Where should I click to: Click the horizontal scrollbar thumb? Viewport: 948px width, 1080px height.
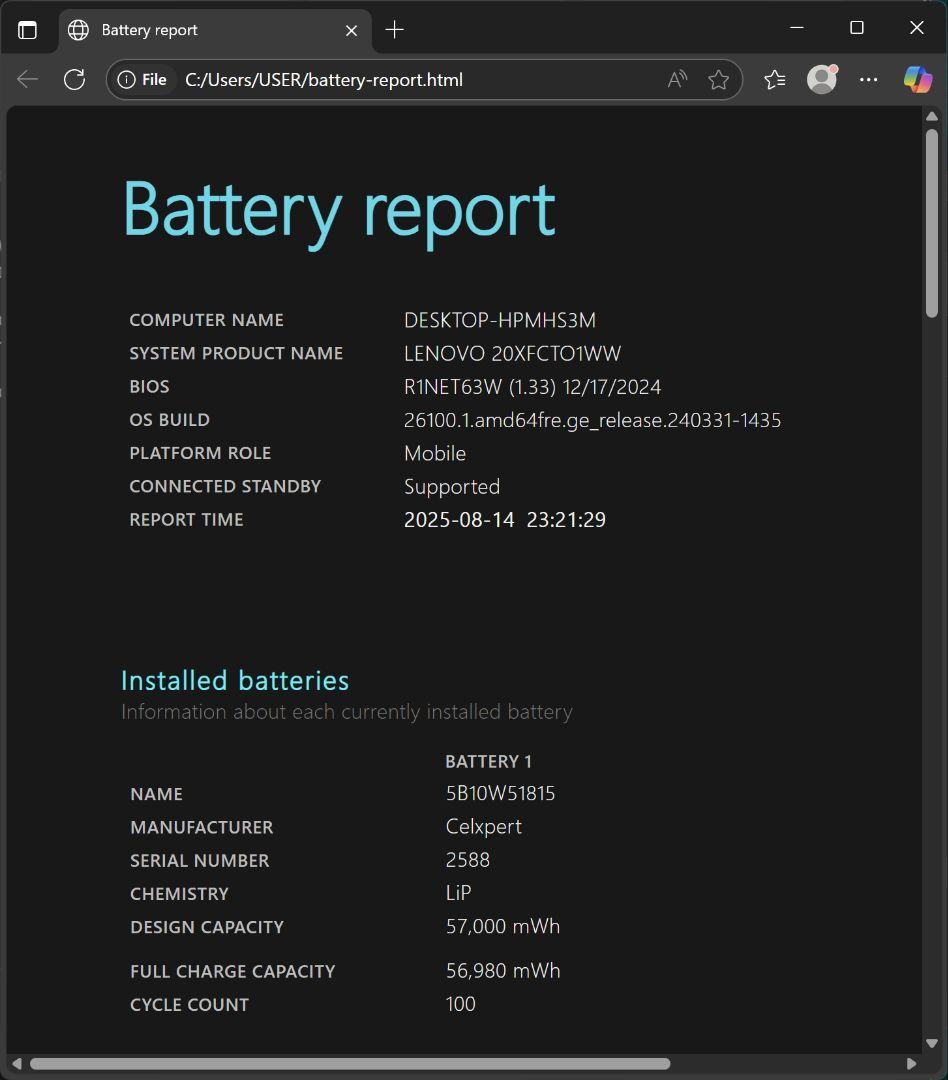(350, 1063)
